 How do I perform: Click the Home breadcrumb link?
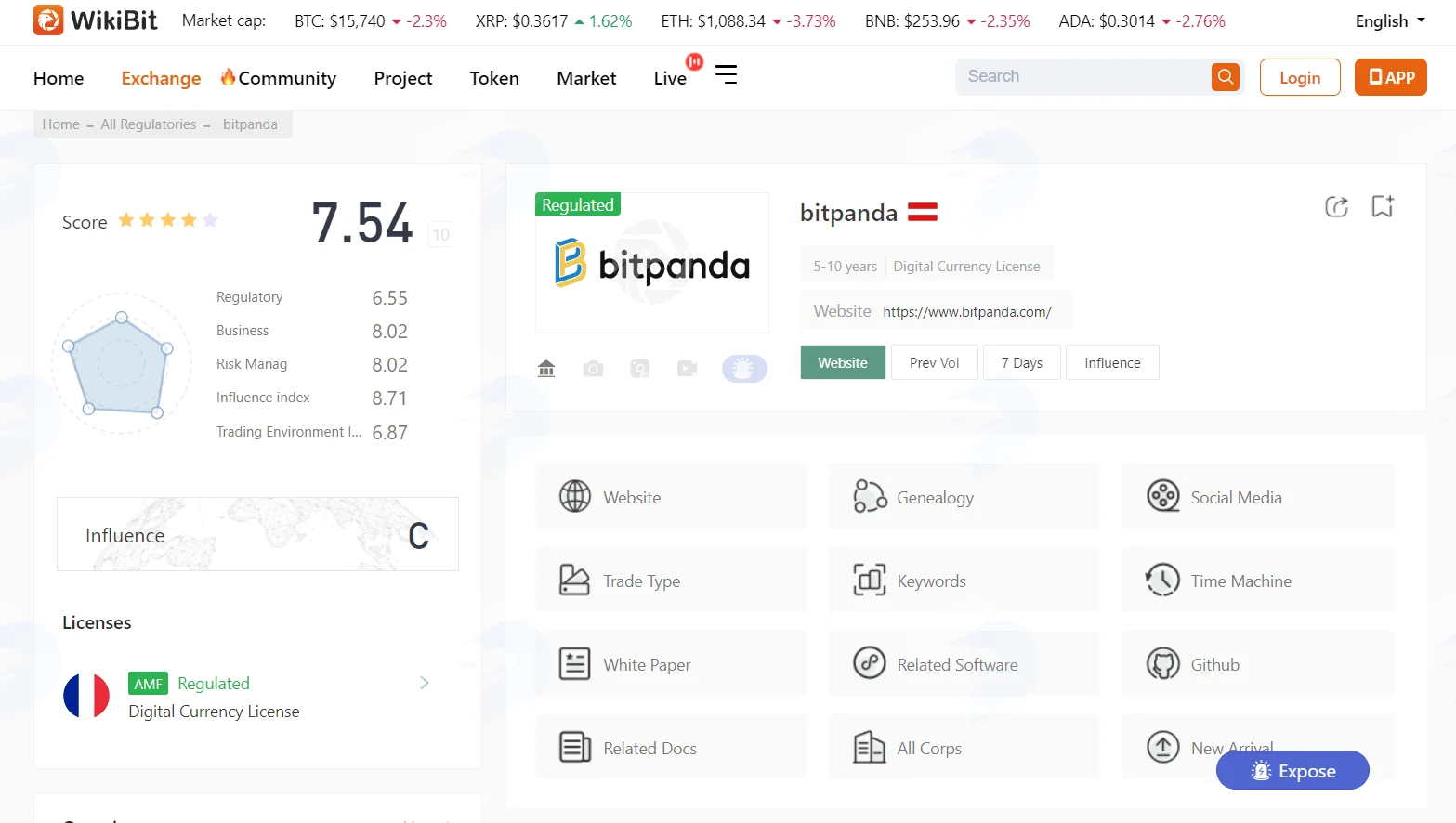coord(60,124)
